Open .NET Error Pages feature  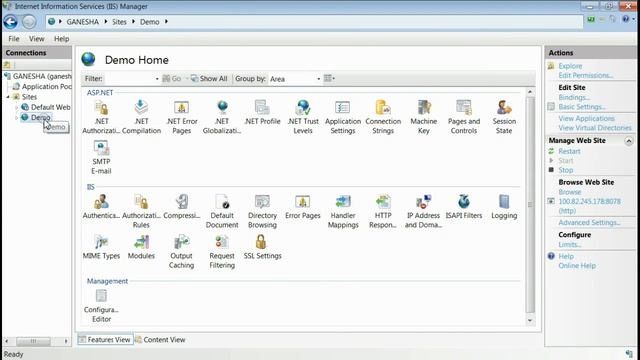(182, 117)
